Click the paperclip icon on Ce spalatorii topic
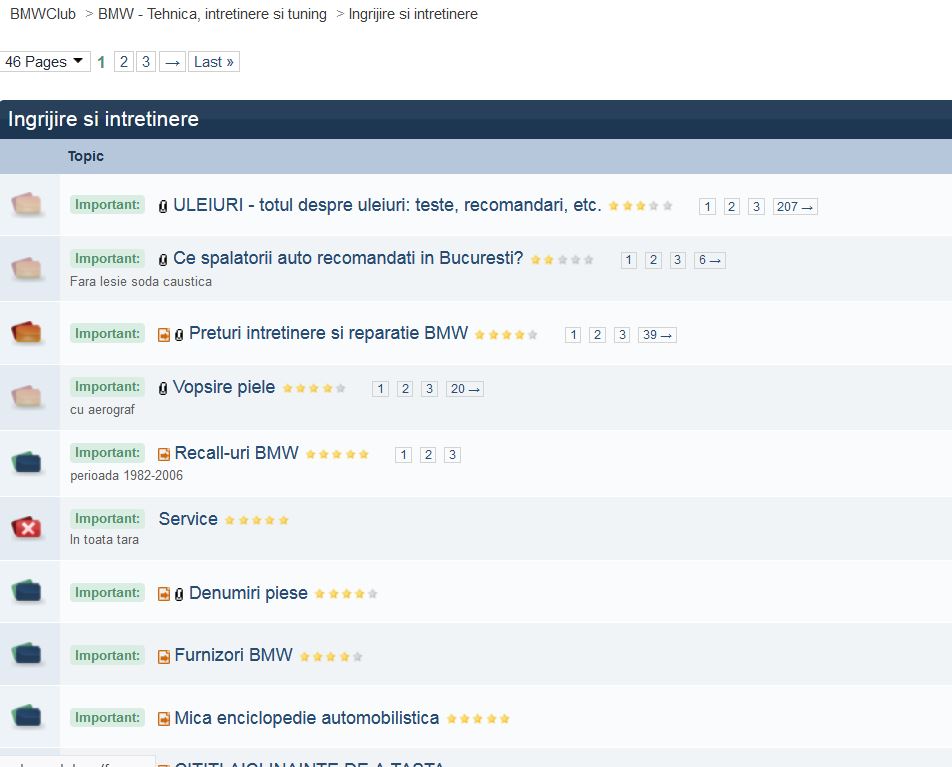Viewport: 952px width, 767px height. click(163, 260)
